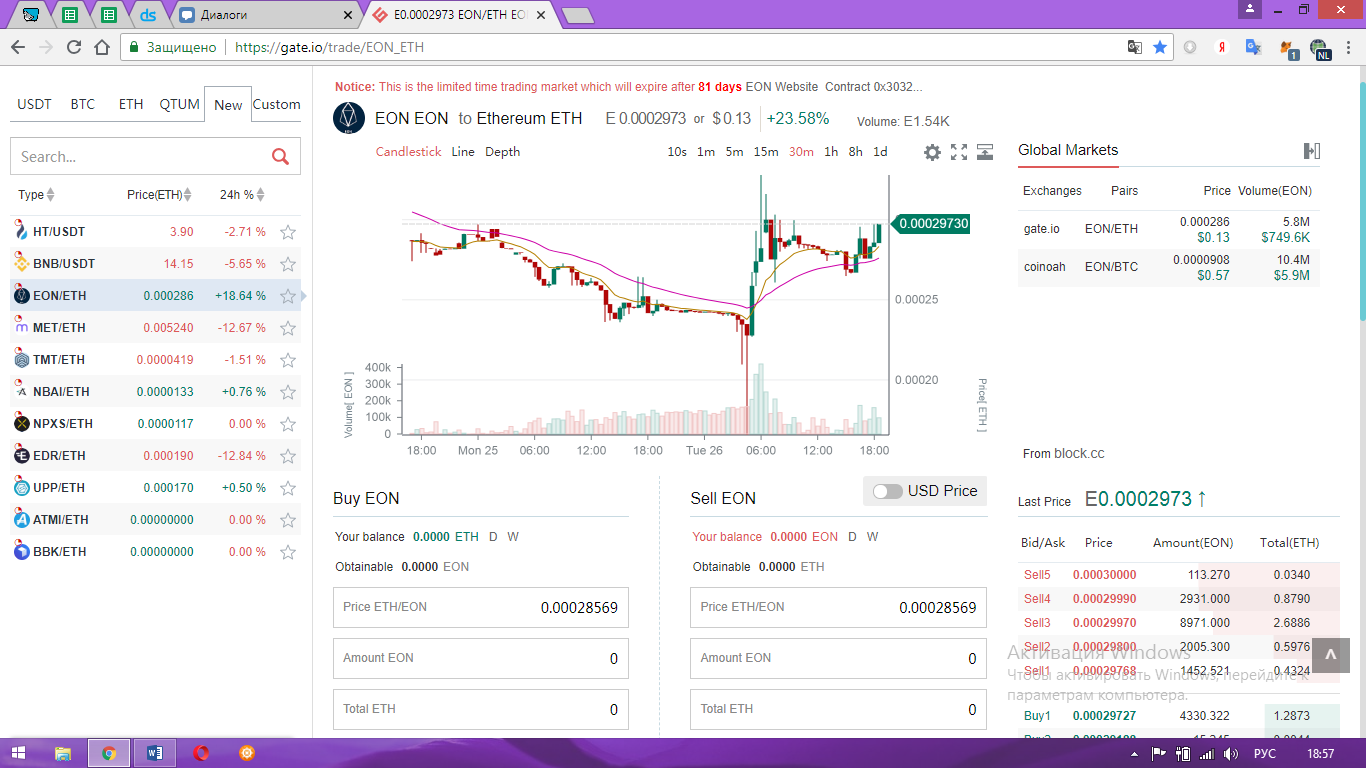Open the Windows Start menu
This screenshot has height=768, width=1366.
[18, 753]
